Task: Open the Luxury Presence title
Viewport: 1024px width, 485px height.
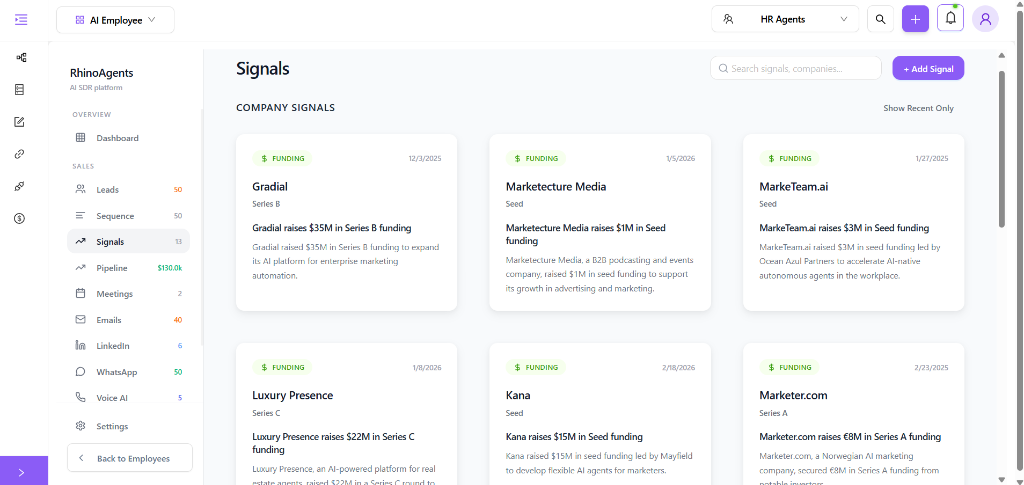Action: point(293,396)
